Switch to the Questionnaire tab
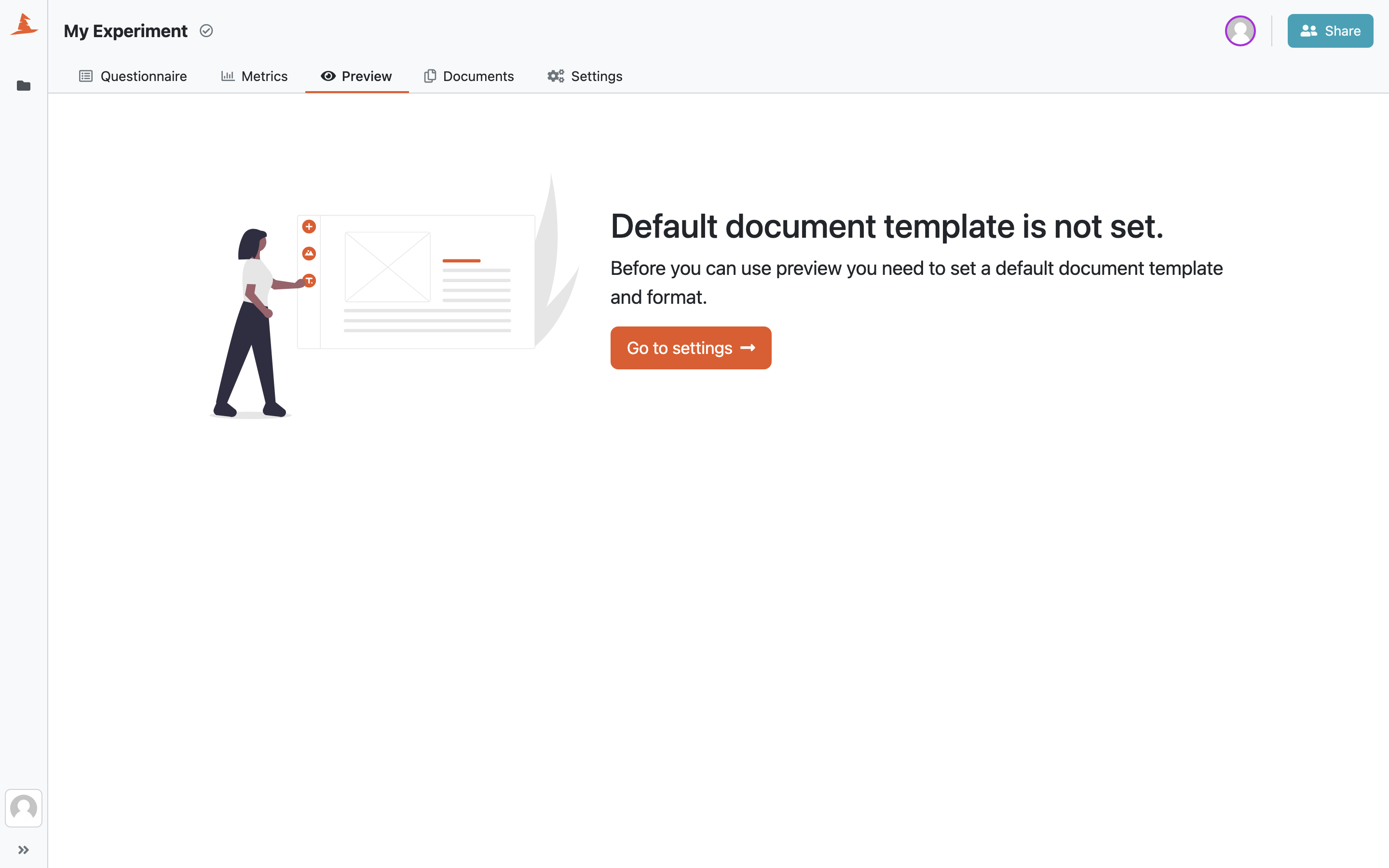The height and width of the screenshot is (868, 1389). [x=133, y=76]
